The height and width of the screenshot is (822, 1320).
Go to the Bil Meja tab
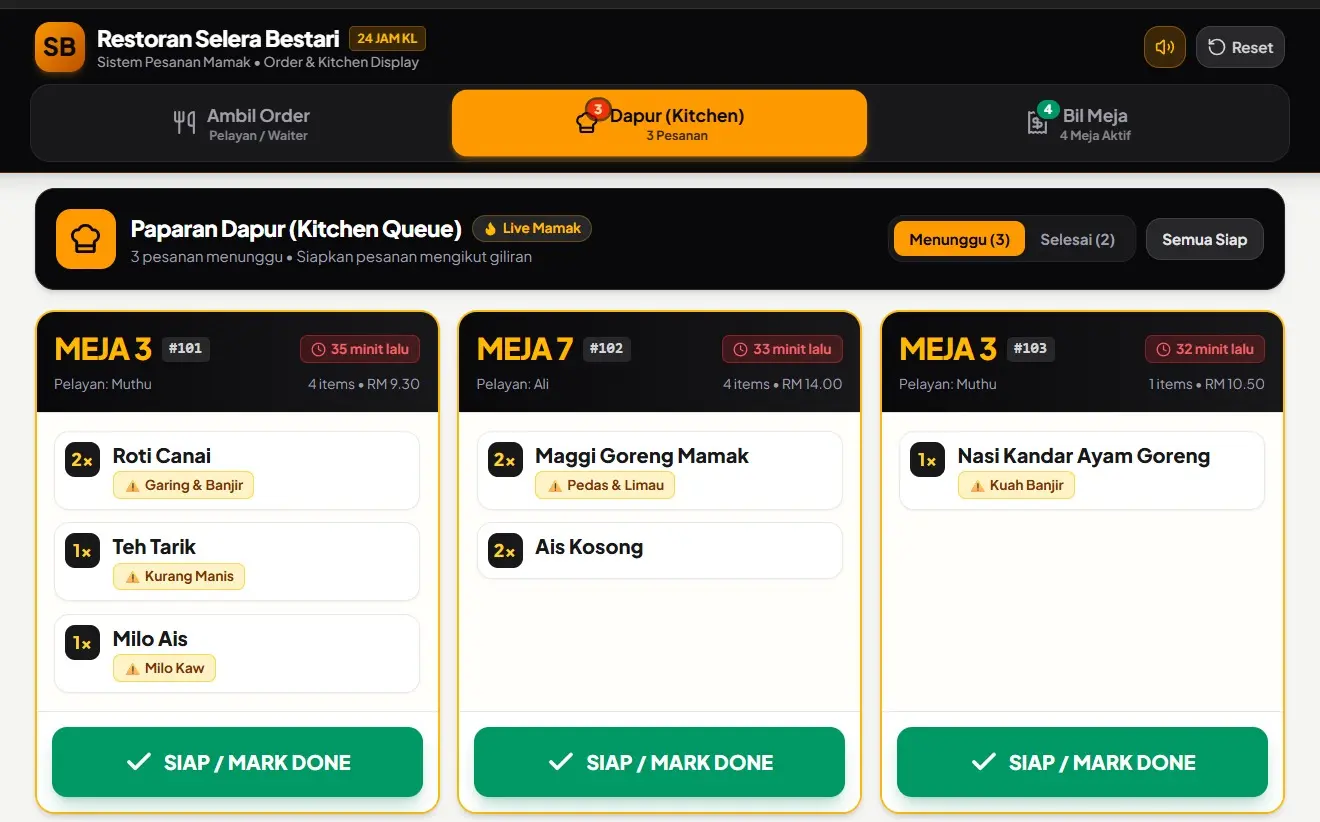click(1078, 123)
